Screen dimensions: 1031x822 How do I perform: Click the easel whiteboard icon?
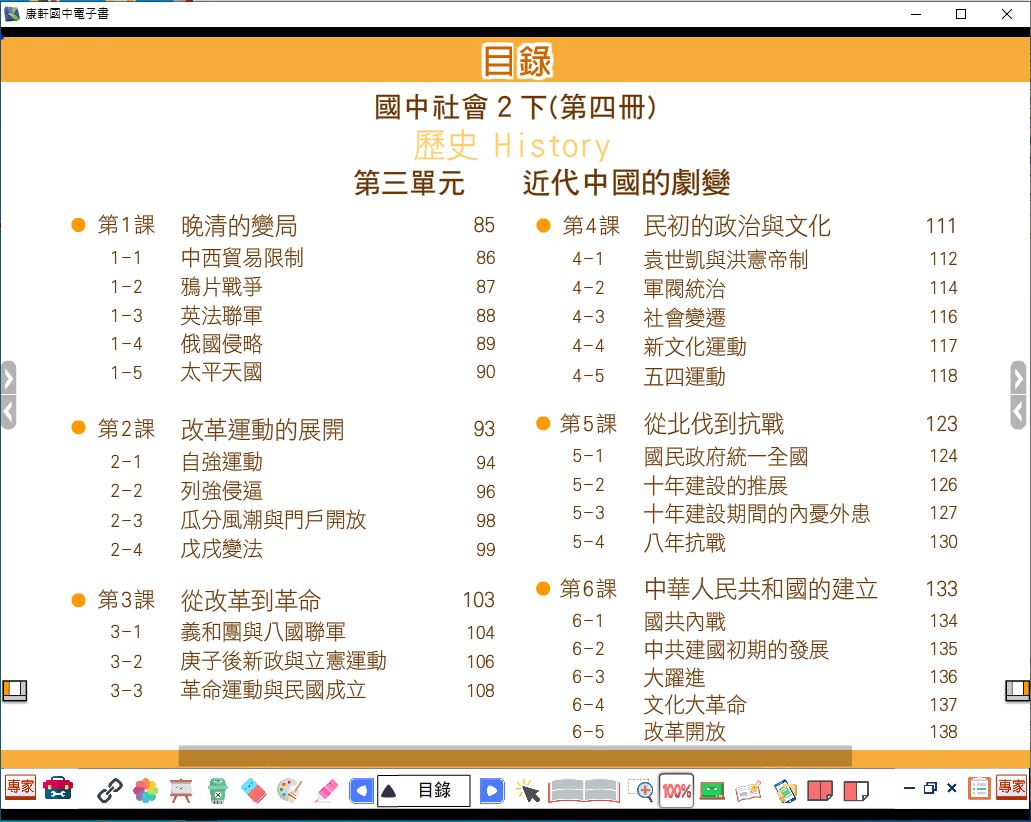tap(181, 791)
